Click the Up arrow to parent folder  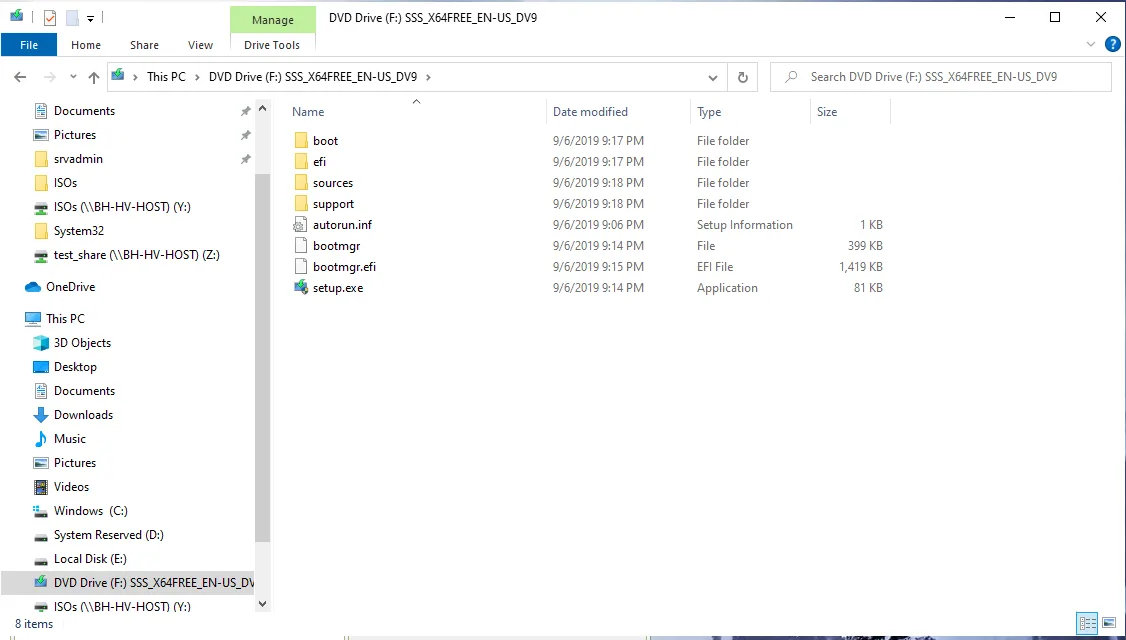pos(94,77)
